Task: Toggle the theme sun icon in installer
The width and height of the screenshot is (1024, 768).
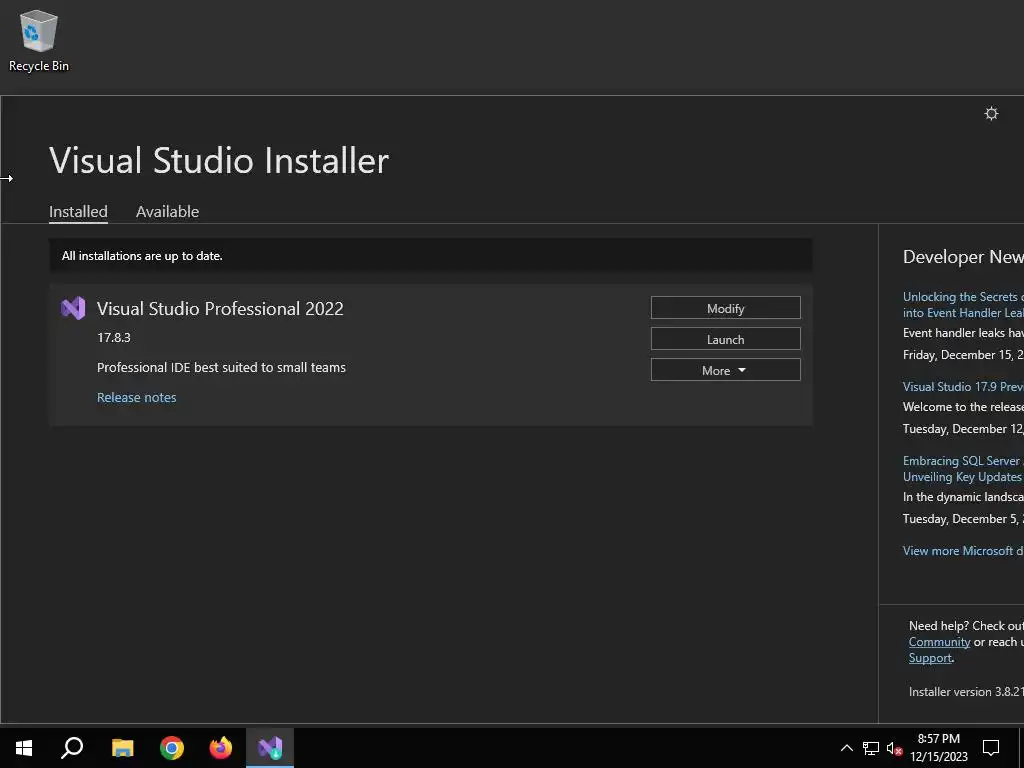Action: click(x=991, y=114)
